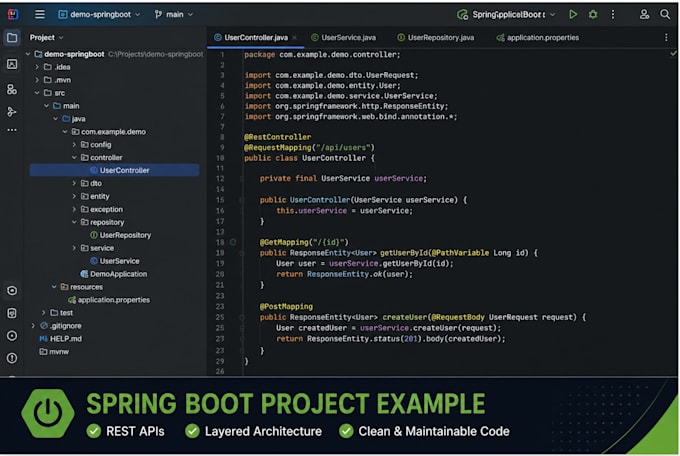Open the Project tool window folder icon

tap(12, 38)
